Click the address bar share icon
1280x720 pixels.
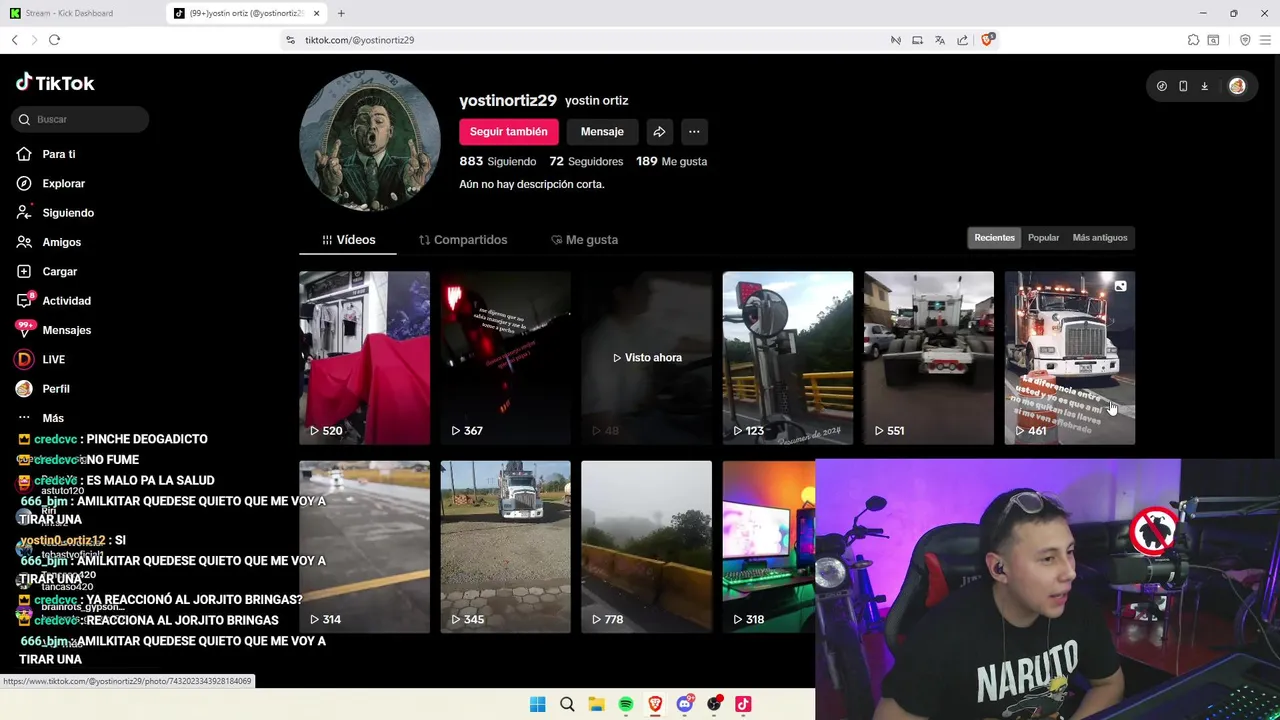pyautogui.click(x=962, y=40)
